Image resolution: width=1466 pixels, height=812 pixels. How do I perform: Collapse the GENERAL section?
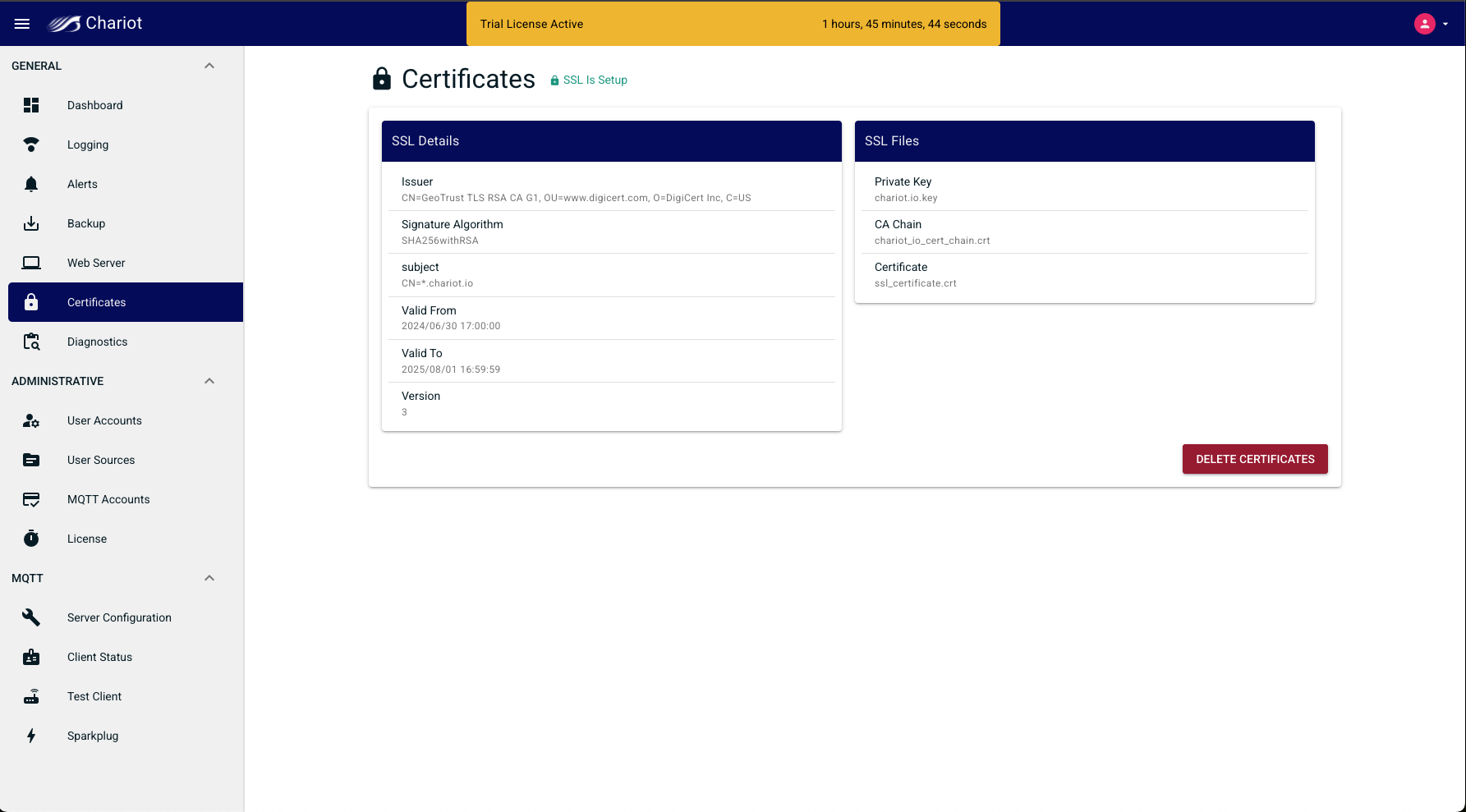pyautogui.click(x=209, y=66)
